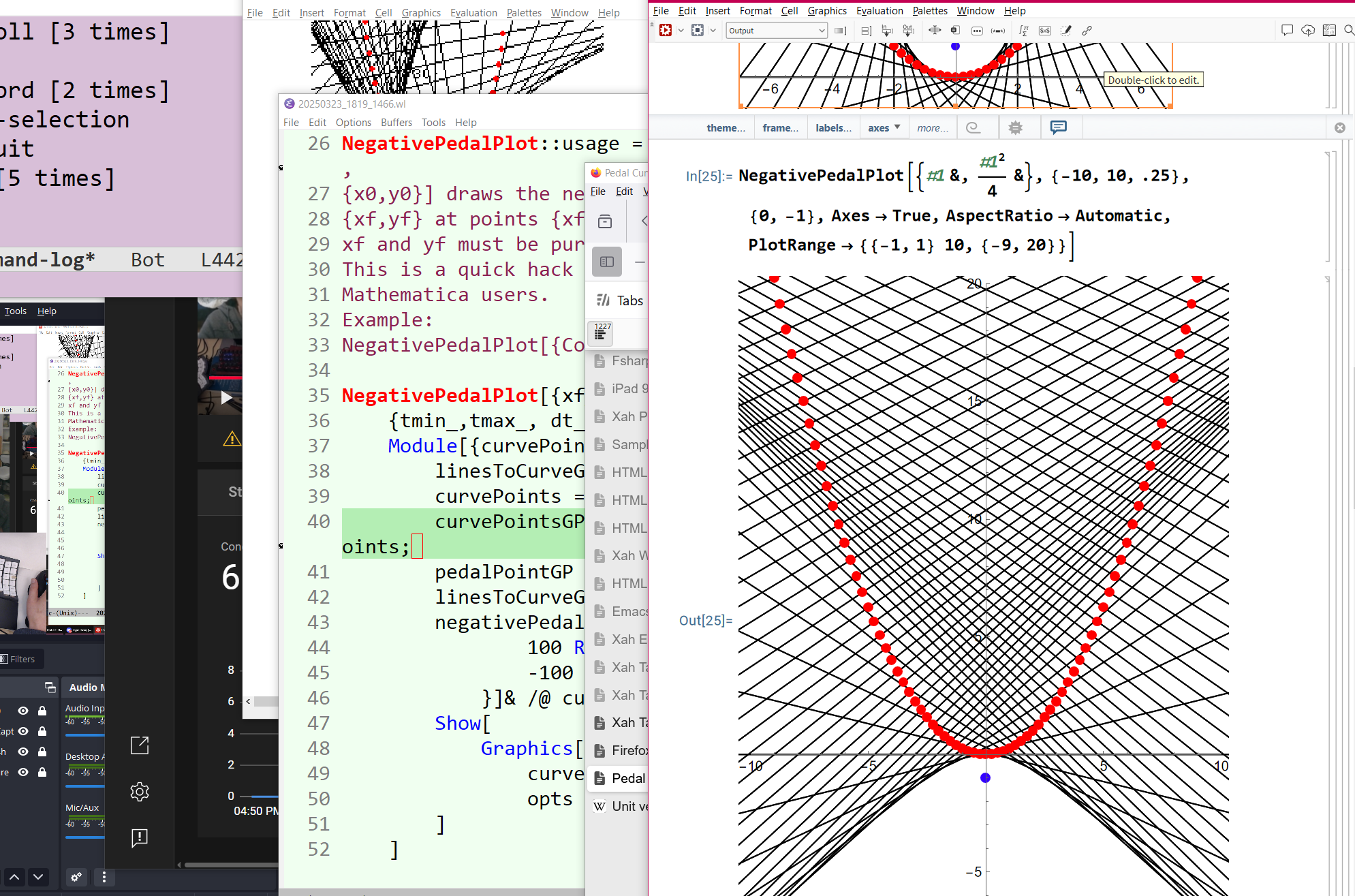Click the gray kernel icon in the notebook toolbar
This screenshot has height=896, width=1355.
698,30
